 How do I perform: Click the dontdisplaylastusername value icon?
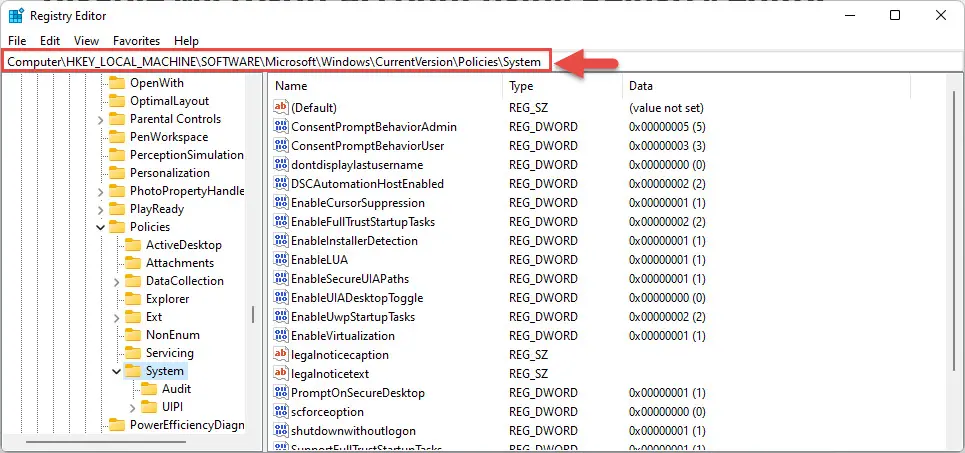click(281, 165)
